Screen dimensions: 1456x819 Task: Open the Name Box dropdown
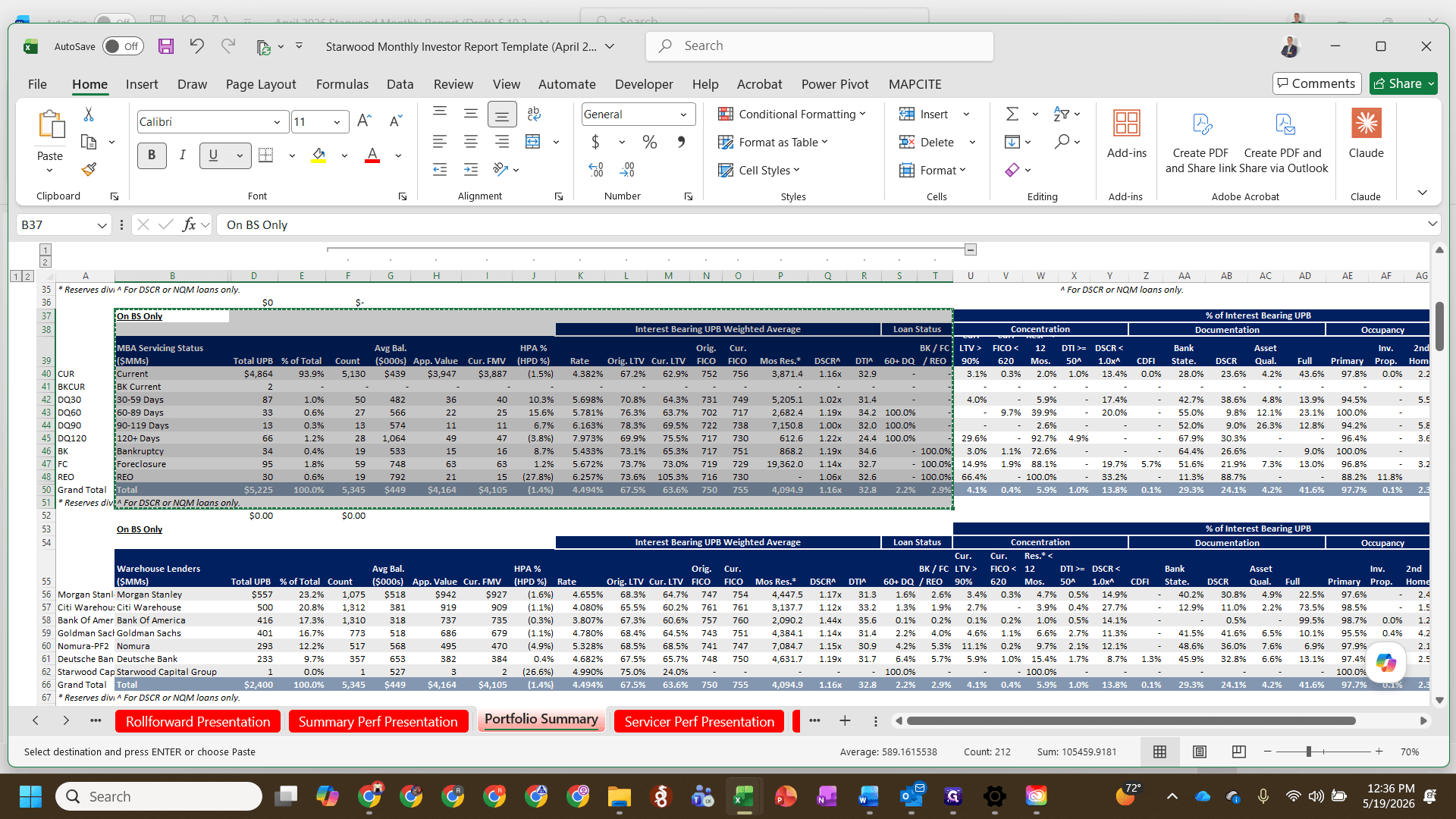[102, 225]
